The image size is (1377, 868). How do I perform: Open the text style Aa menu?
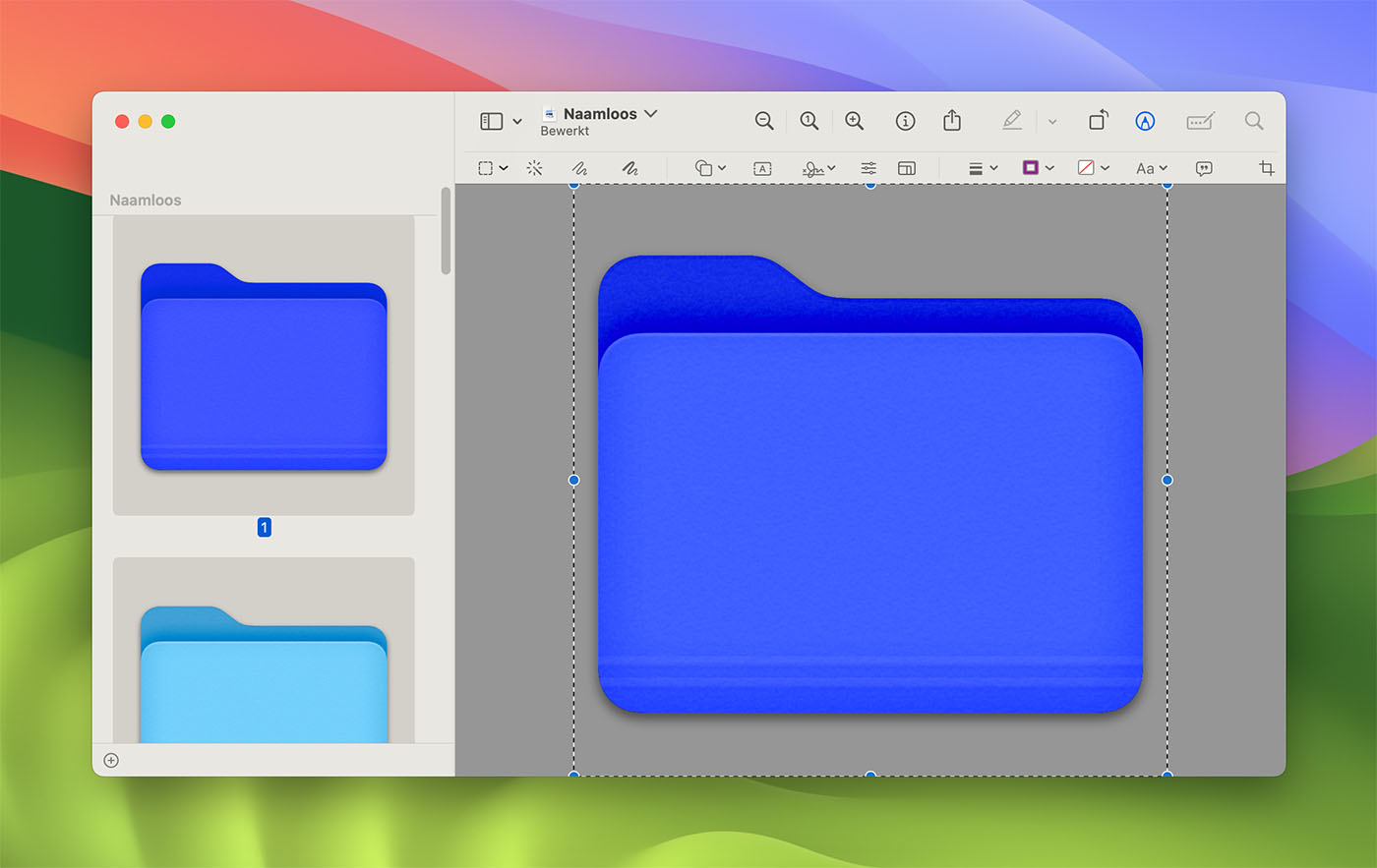point(1149,168)
